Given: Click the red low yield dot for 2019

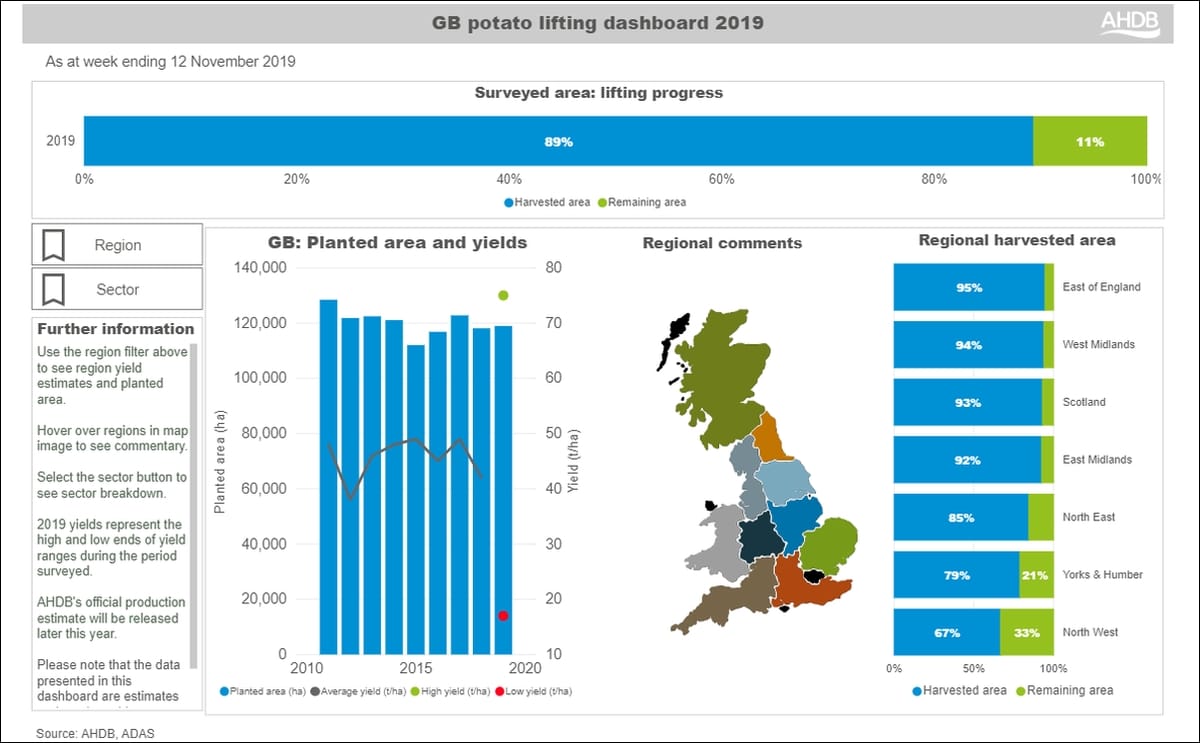Looking at the screenshot, I should coord(503,616).
